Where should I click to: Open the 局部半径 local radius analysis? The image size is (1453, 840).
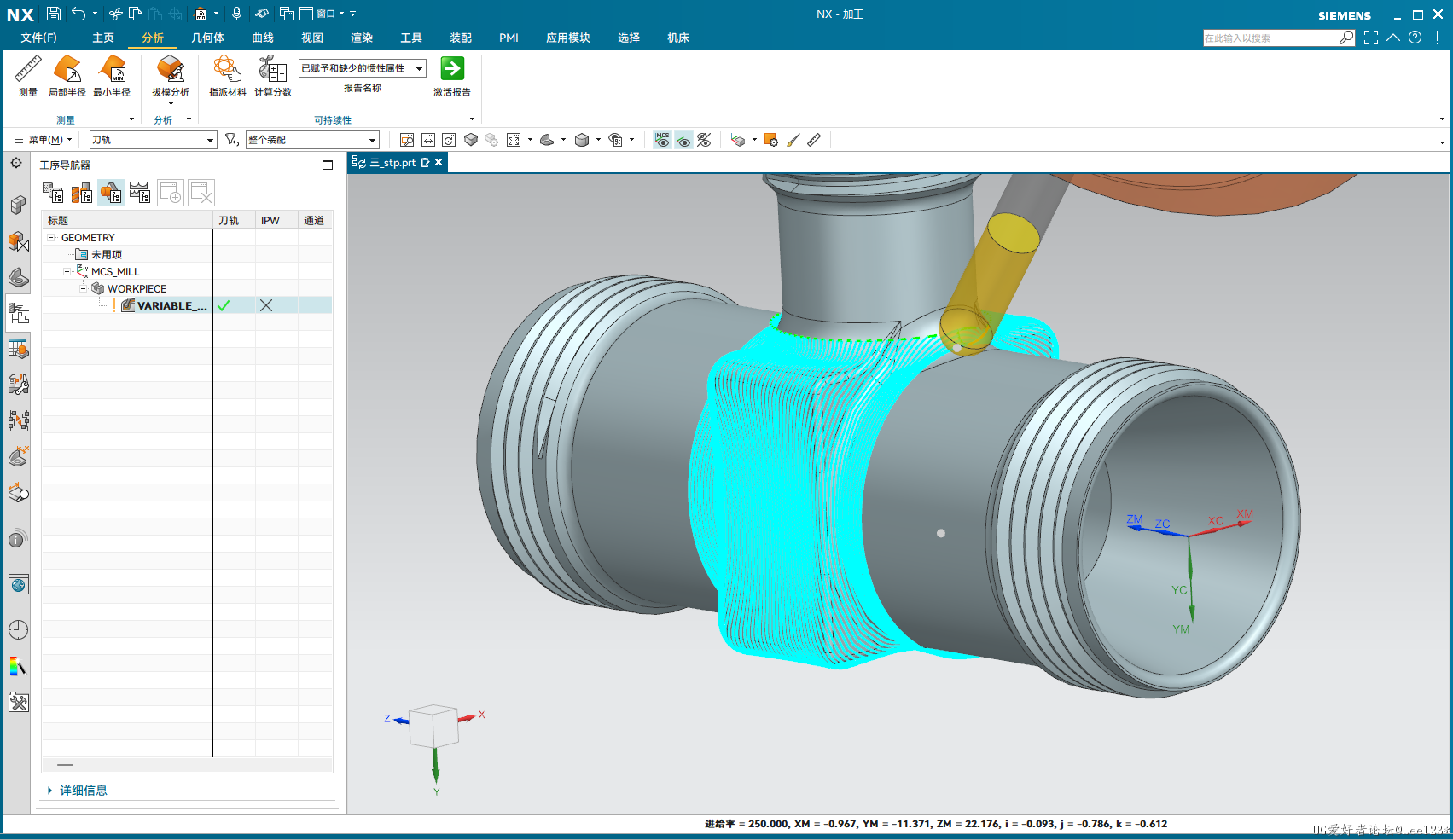(x=67, y=76)
